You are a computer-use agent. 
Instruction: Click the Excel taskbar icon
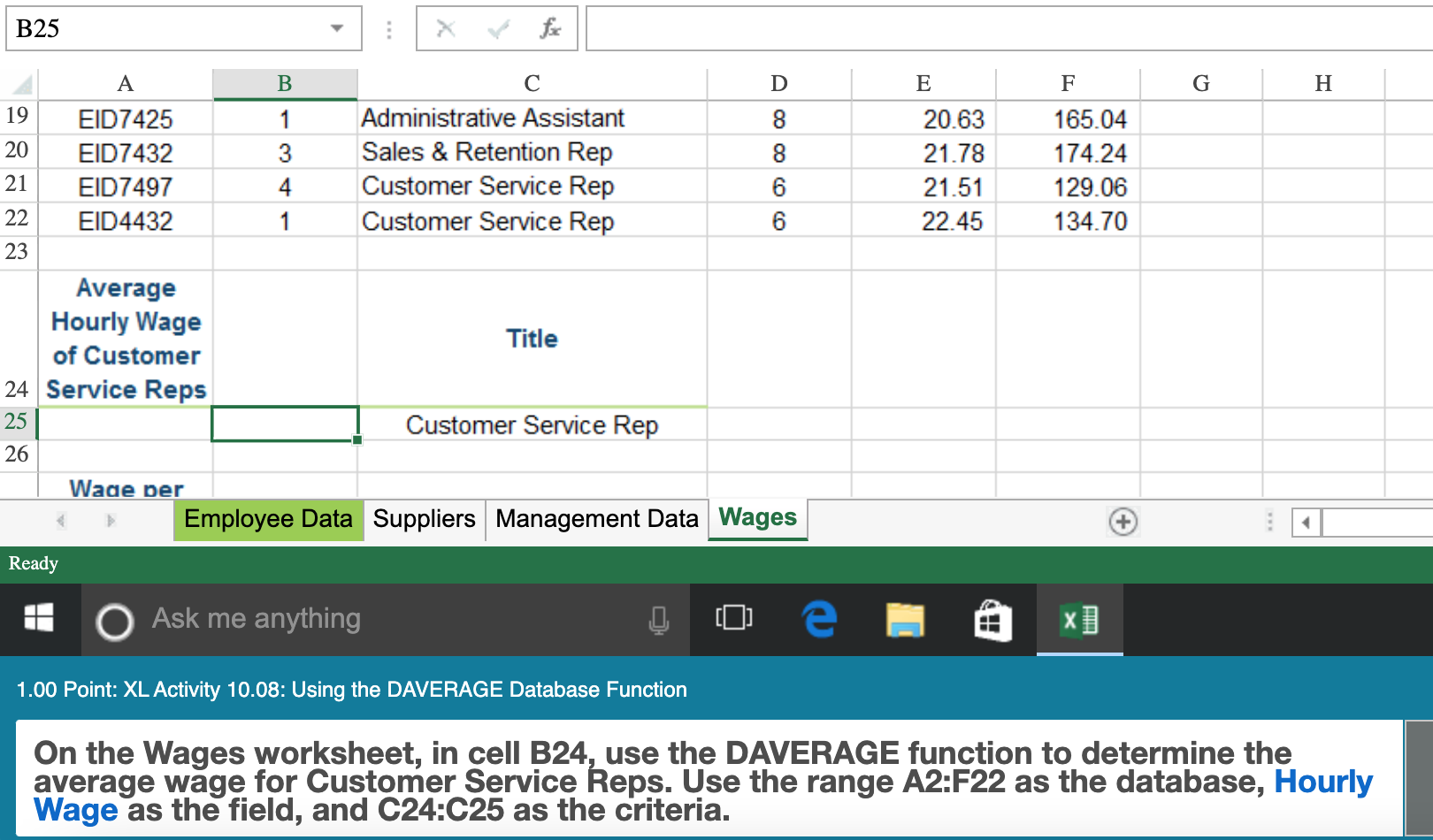[x=1079, y=619]
